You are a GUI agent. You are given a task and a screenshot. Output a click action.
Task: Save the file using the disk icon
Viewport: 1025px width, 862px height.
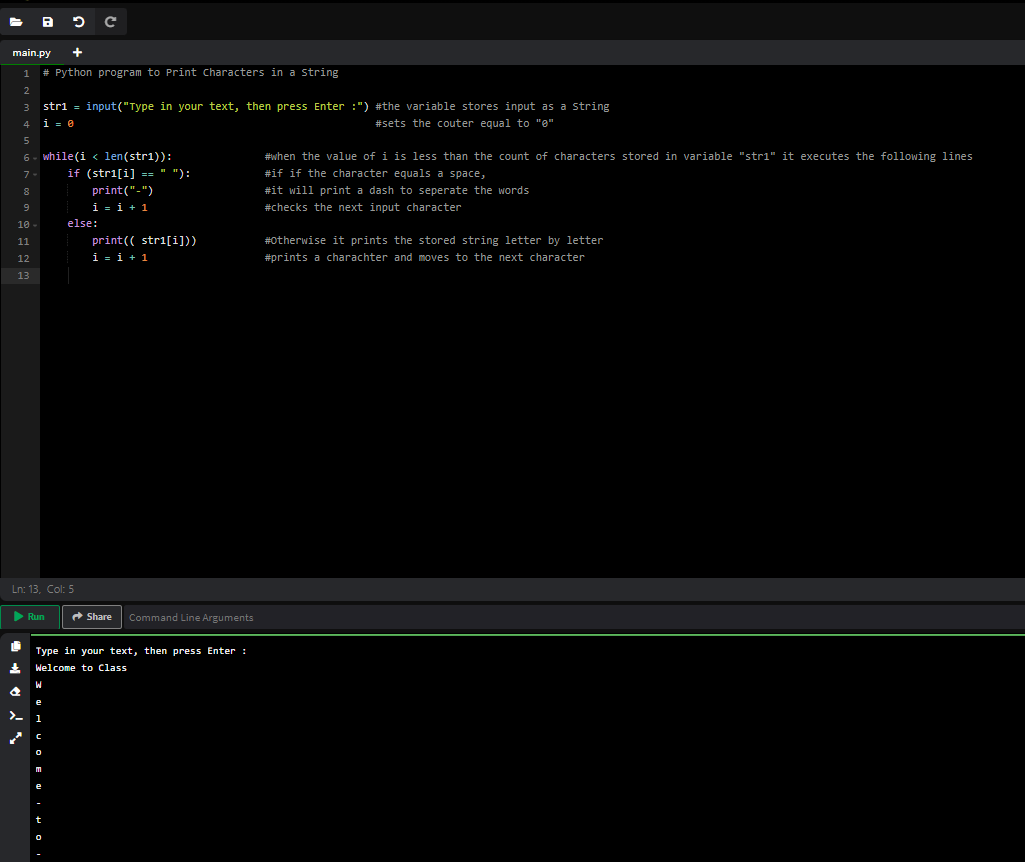pos(48,22)
